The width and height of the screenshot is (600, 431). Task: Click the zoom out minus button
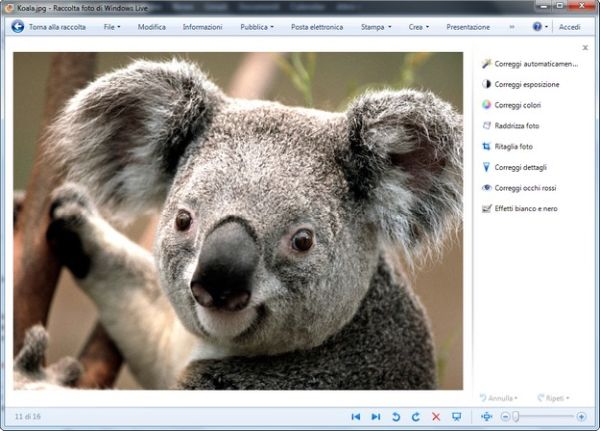505,416
